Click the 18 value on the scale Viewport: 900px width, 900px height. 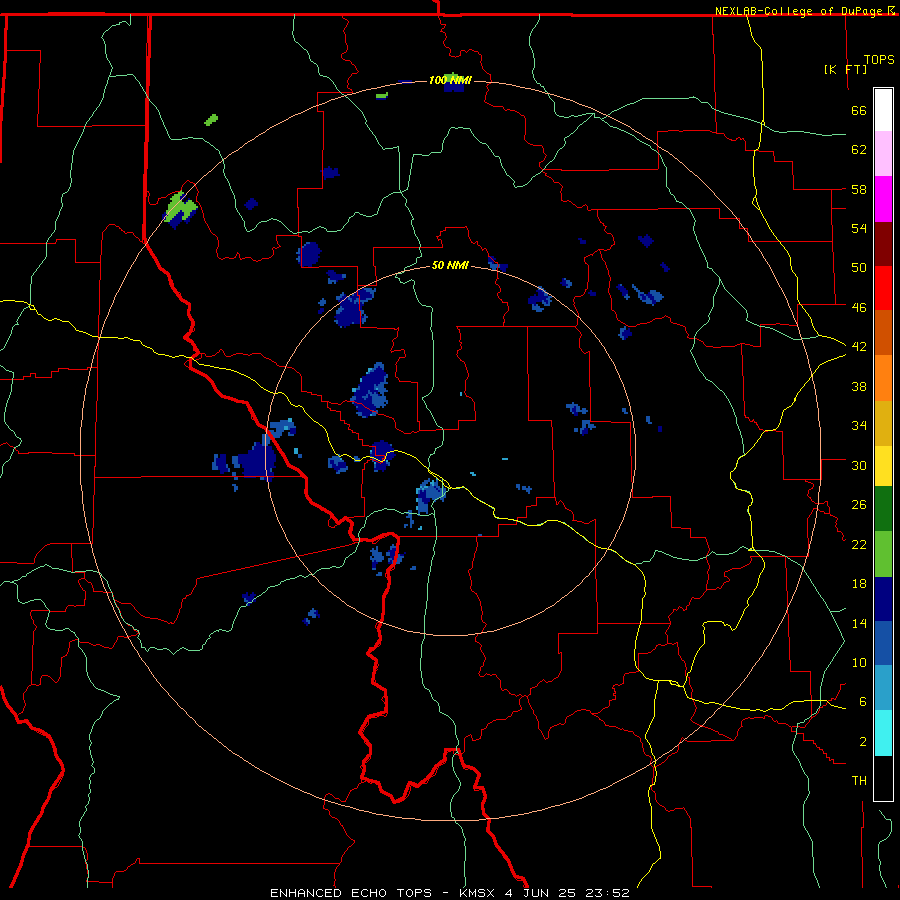[859, 584]
